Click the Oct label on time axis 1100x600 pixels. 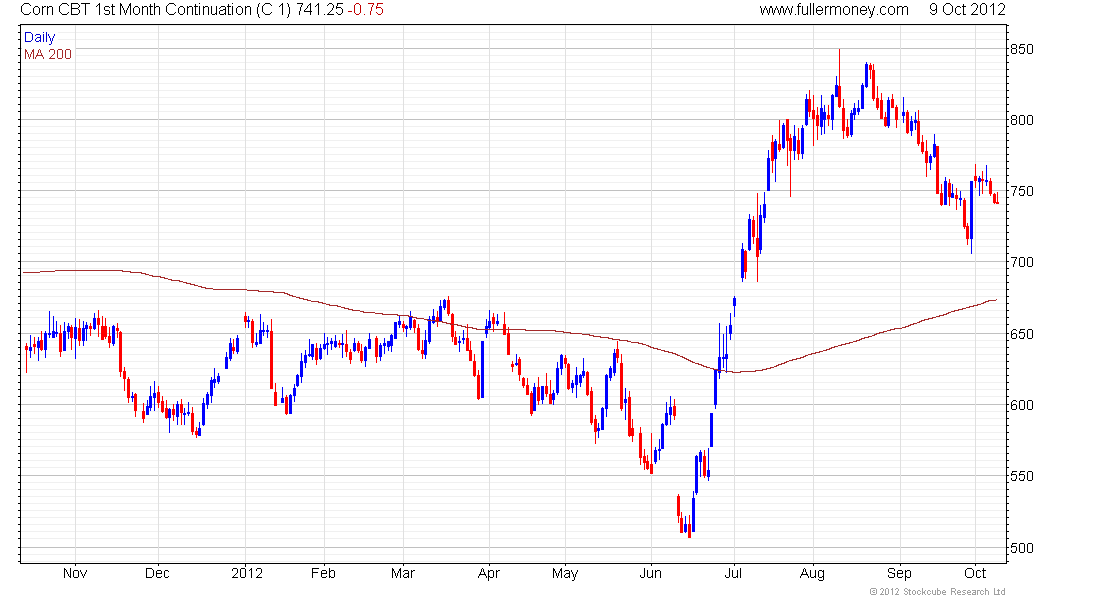[x=975, y=573]
